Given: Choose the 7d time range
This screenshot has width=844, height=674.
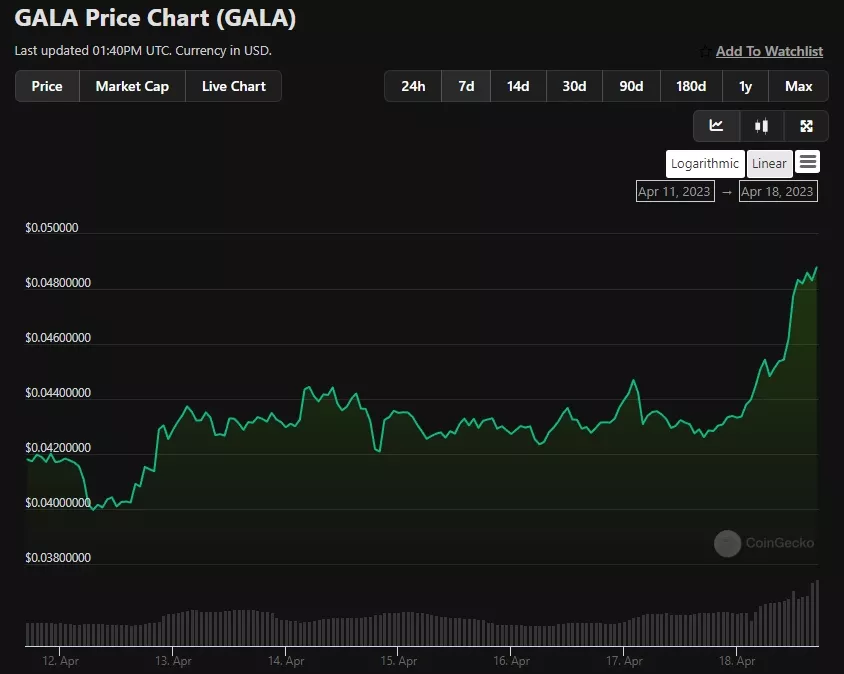Looking at the screenshot, I should pos(466,86).
